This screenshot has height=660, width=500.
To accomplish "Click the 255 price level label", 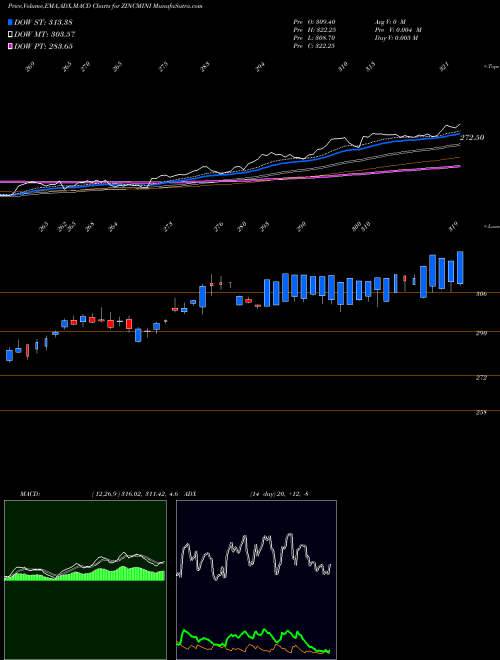I will [481, 412].
